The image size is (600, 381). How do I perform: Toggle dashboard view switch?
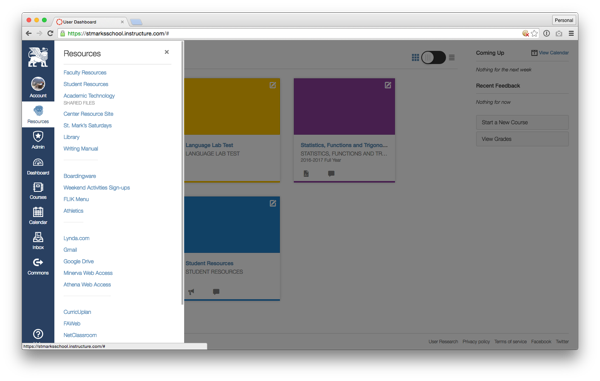[433, 57]
